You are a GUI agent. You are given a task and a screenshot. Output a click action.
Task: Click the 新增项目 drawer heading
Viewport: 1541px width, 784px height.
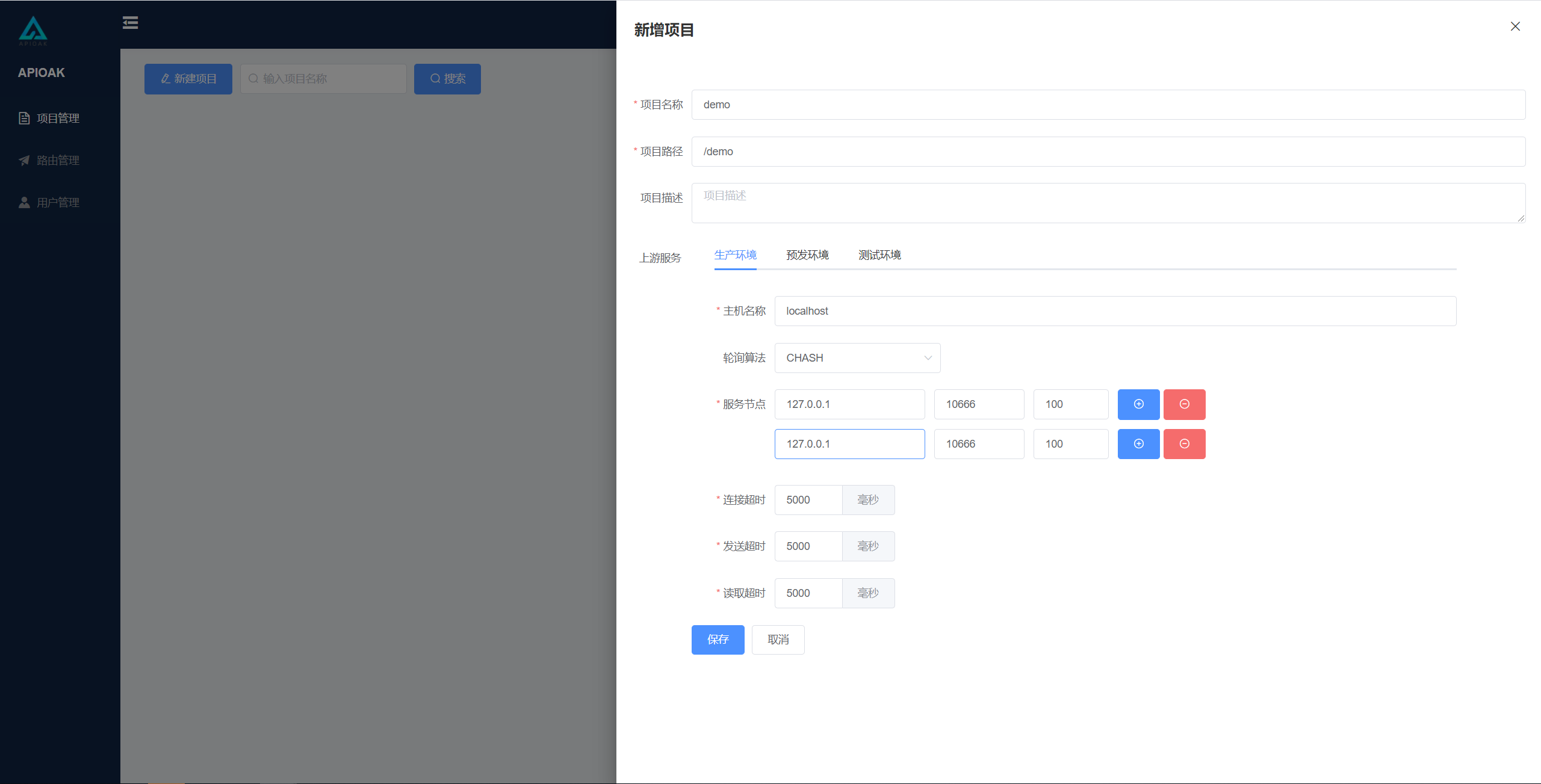click(x=664, y=30)
